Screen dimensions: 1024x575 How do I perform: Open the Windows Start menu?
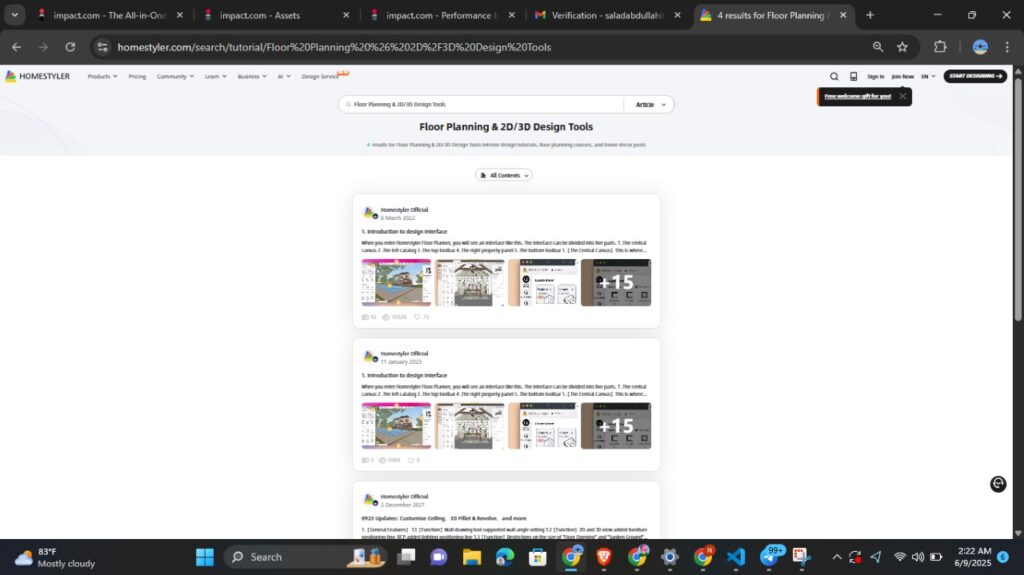click(x=204, y=557)
